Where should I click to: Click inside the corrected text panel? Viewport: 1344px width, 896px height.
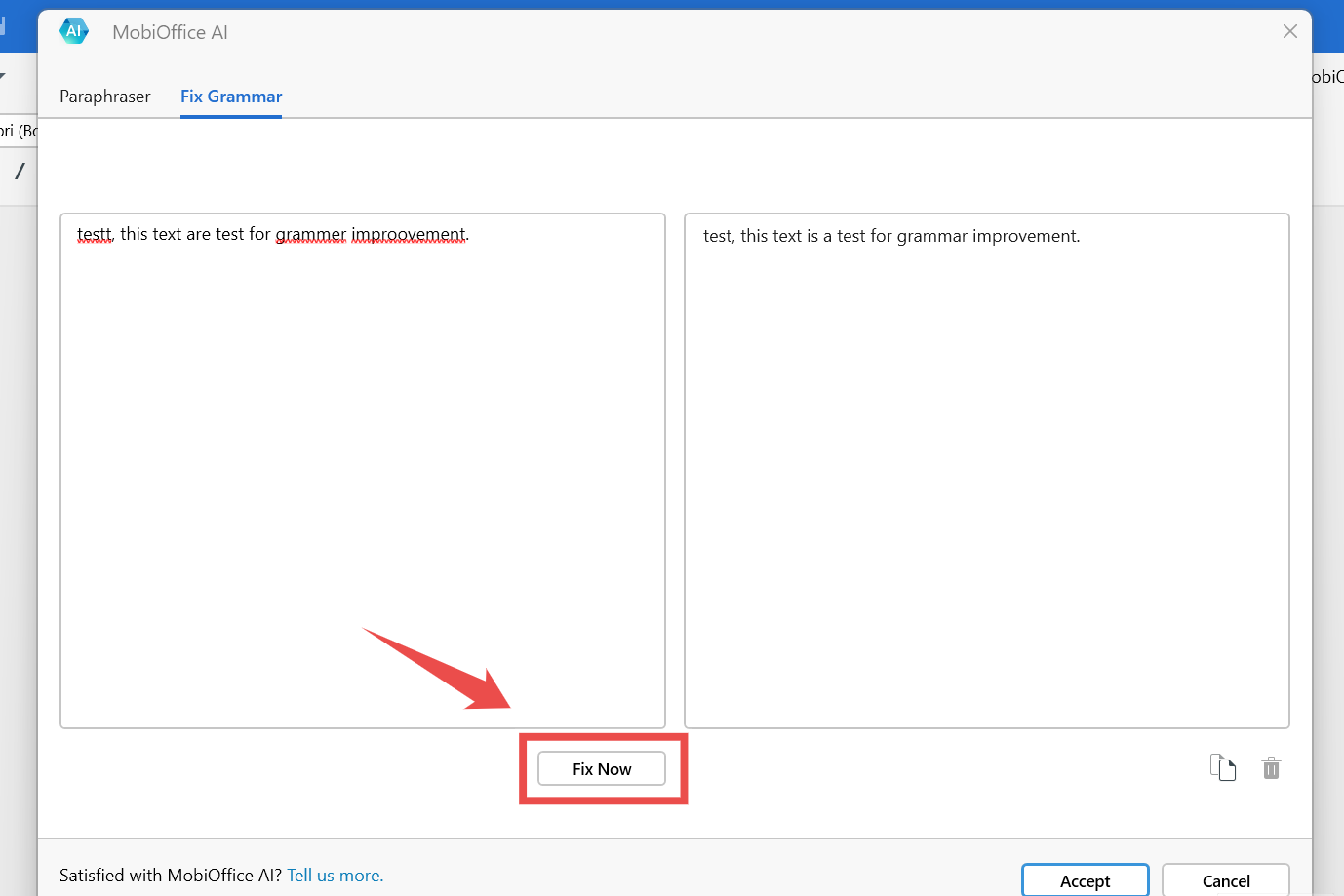click(987, 468)
